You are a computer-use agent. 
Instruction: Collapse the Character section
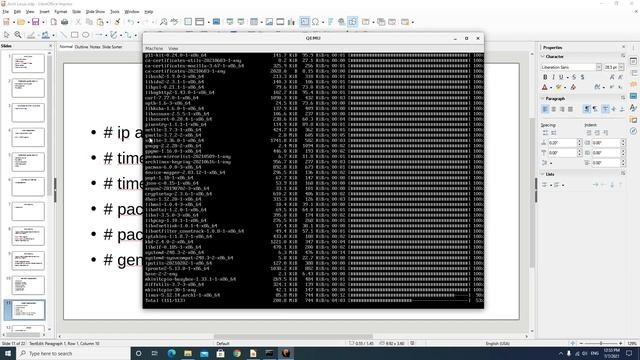pos(543,57)
